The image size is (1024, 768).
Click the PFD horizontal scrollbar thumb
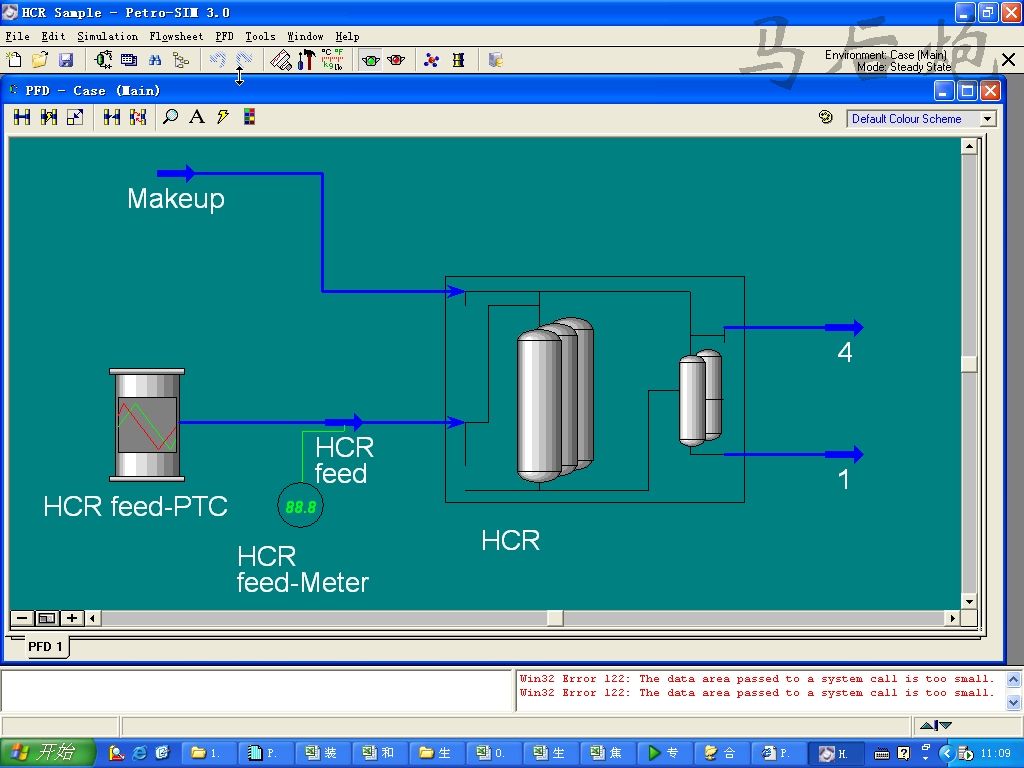554,618
